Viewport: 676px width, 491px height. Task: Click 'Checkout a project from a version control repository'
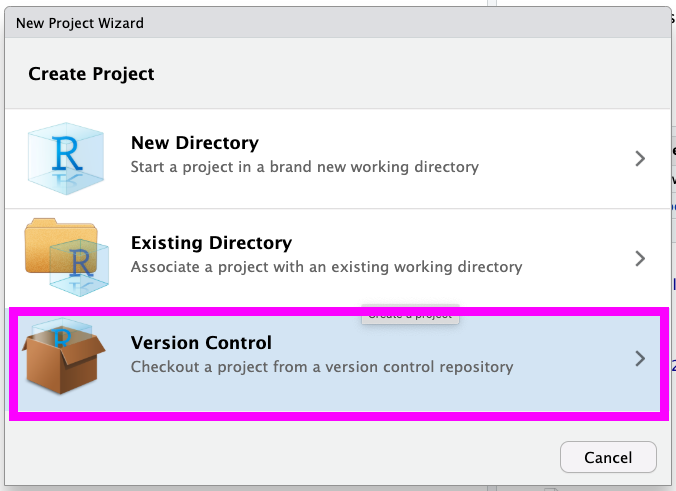coord(321,367)
